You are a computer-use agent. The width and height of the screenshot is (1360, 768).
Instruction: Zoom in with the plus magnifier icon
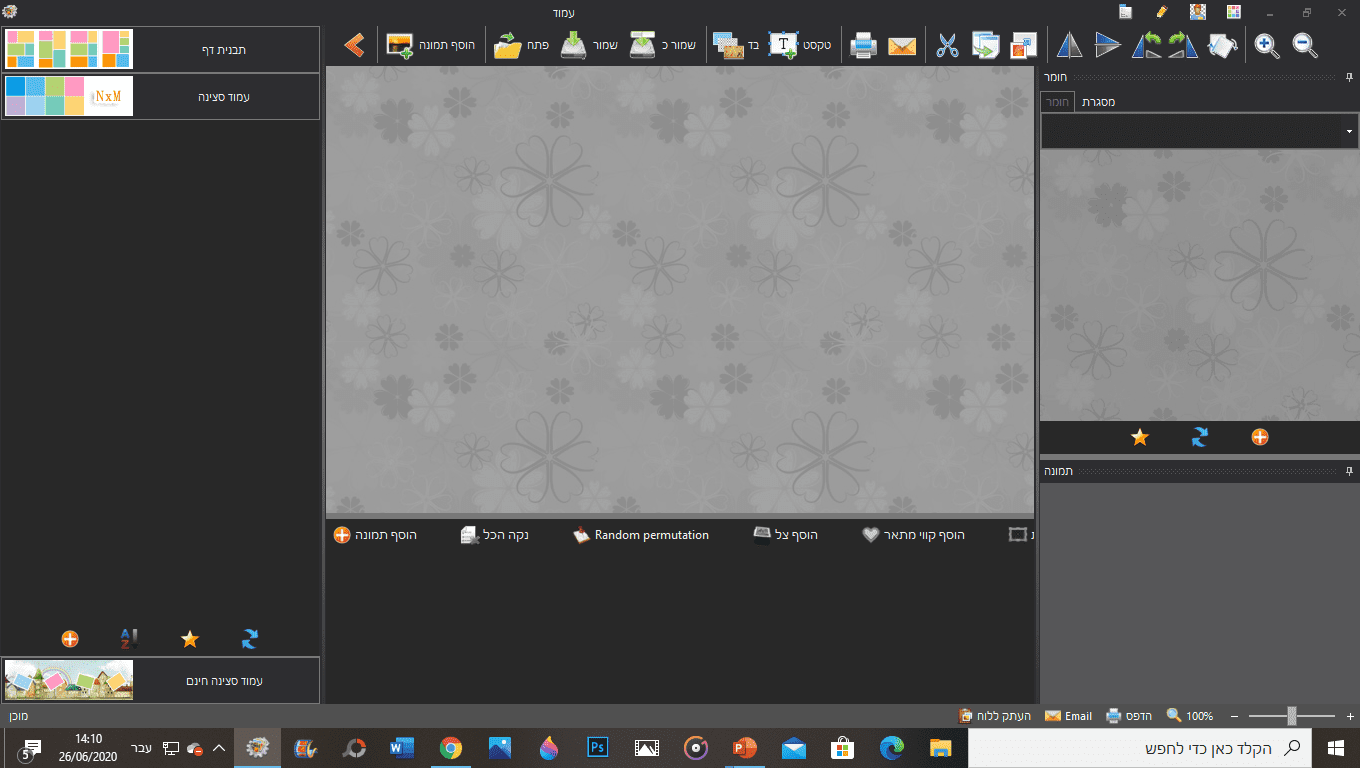coord(1267,45)
